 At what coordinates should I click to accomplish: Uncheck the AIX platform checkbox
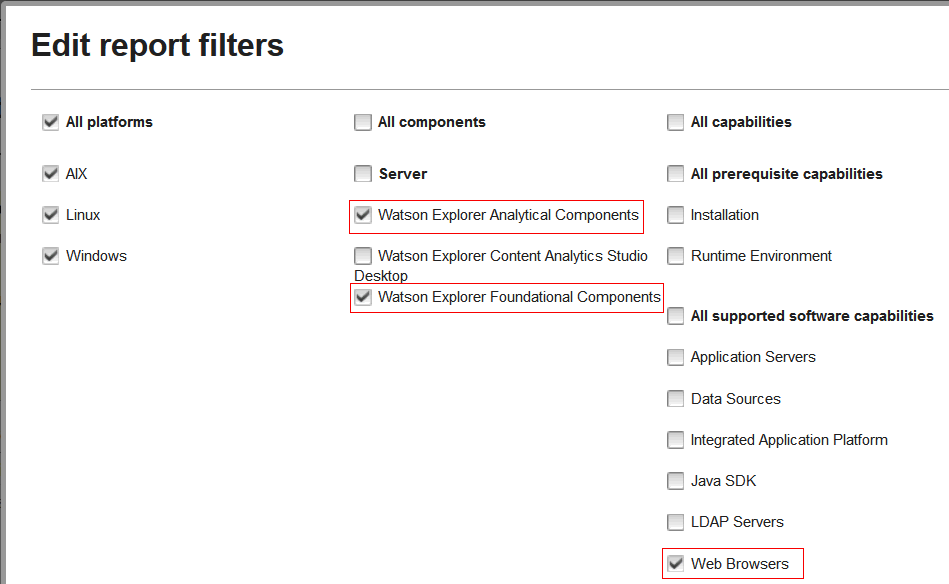pos(51,174)
